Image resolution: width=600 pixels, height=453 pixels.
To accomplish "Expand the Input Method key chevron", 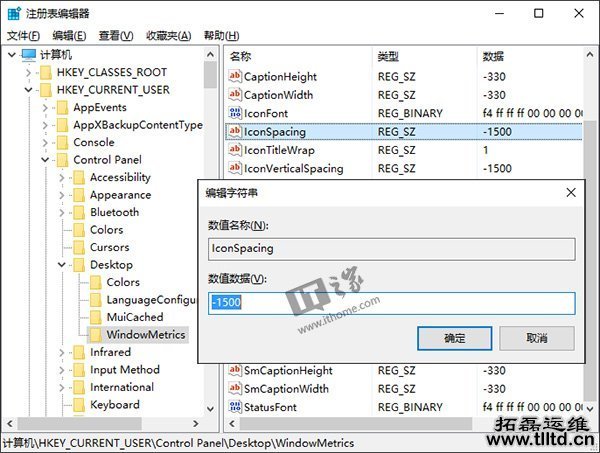I will (62, 370).
